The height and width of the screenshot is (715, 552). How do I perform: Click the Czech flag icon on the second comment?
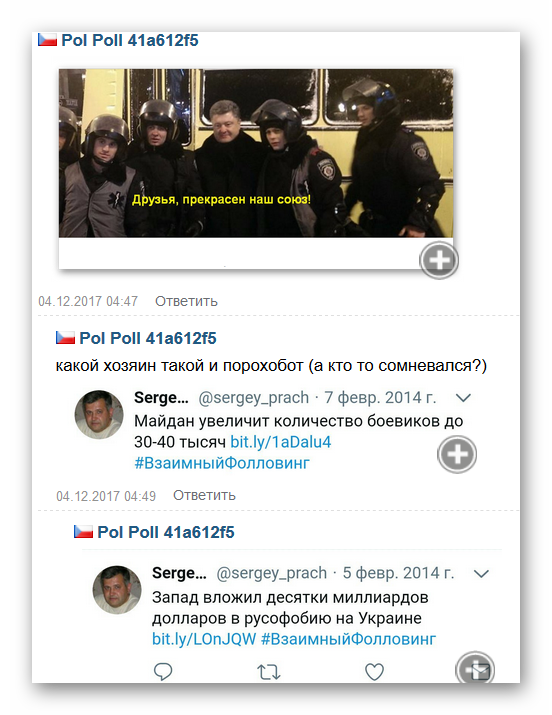[65, 338]
